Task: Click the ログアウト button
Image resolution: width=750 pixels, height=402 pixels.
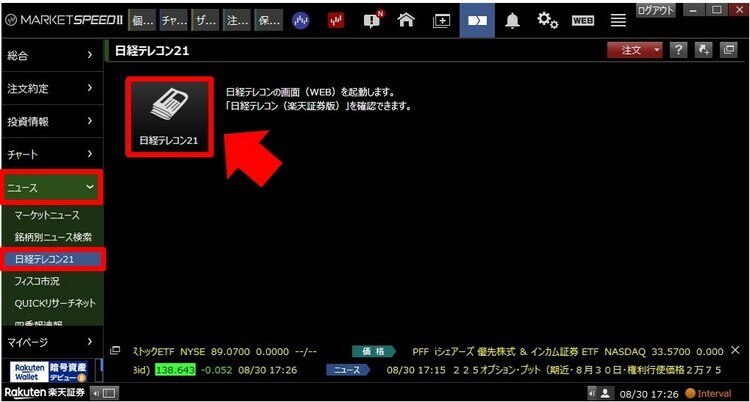Action: pyautogui.click(x=655, y=10)
